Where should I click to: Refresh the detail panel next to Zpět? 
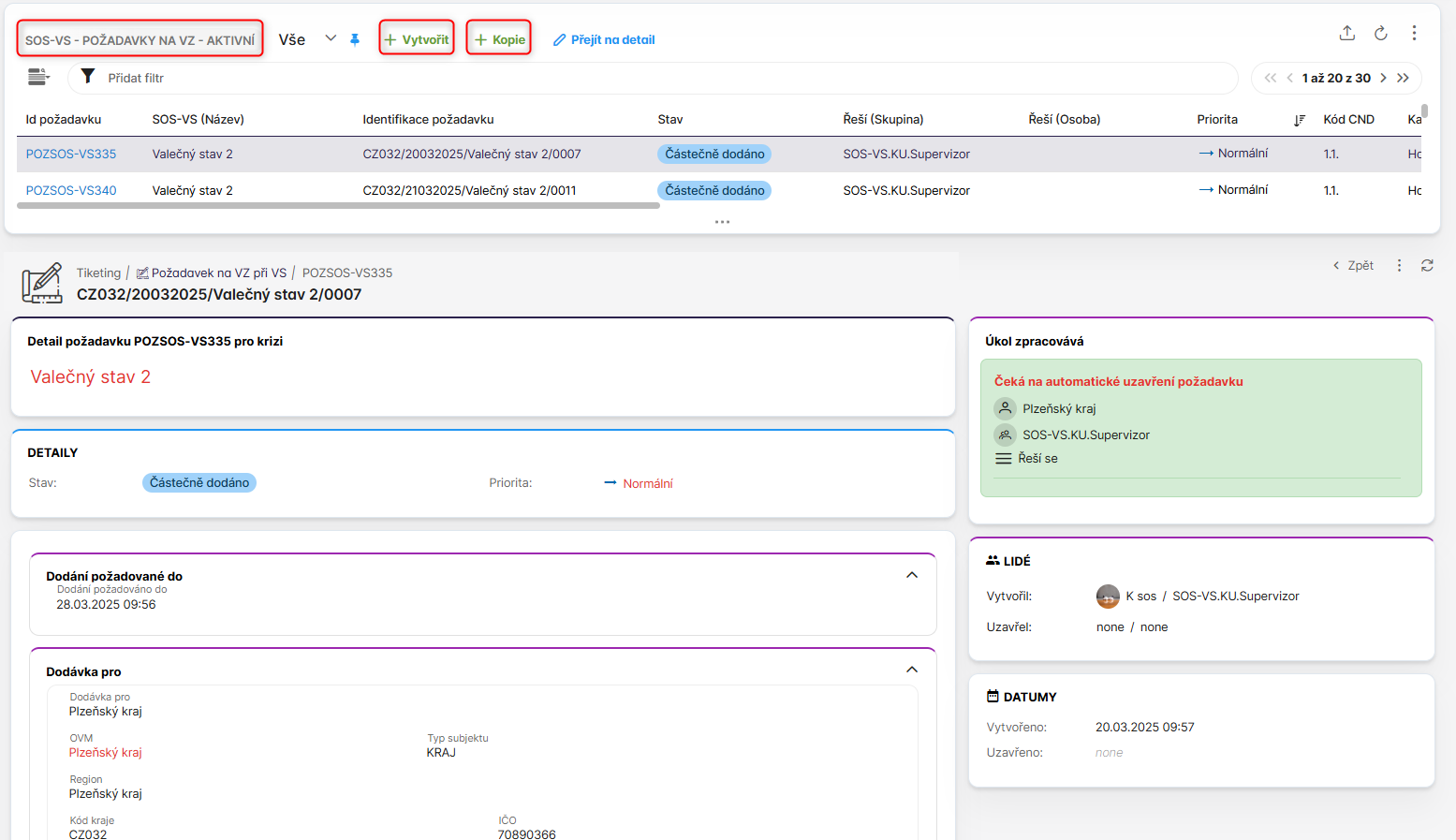pyautogui.click(x=1427, y=266)
